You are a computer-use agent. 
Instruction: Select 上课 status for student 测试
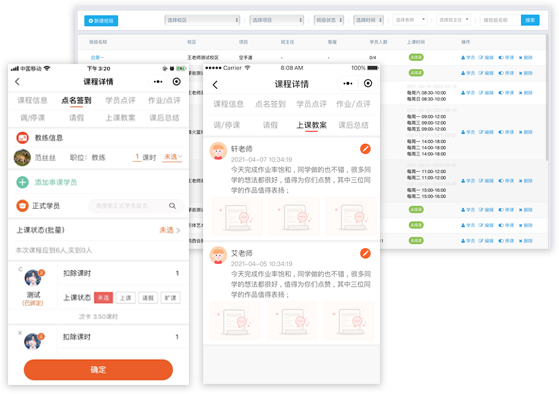pyautogui.click(x=125, y=298)
